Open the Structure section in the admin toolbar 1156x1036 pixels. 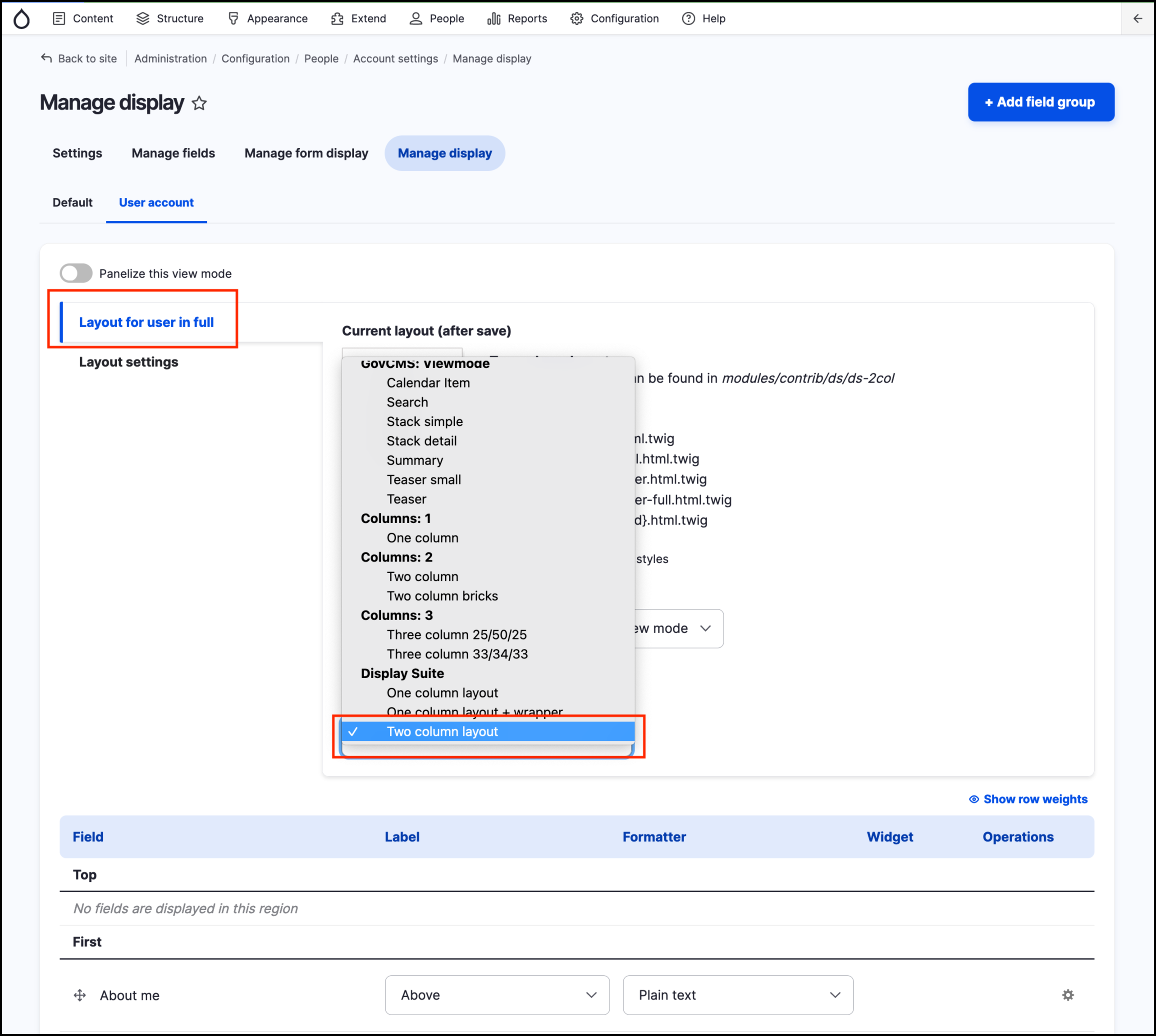tap(169, 18)
